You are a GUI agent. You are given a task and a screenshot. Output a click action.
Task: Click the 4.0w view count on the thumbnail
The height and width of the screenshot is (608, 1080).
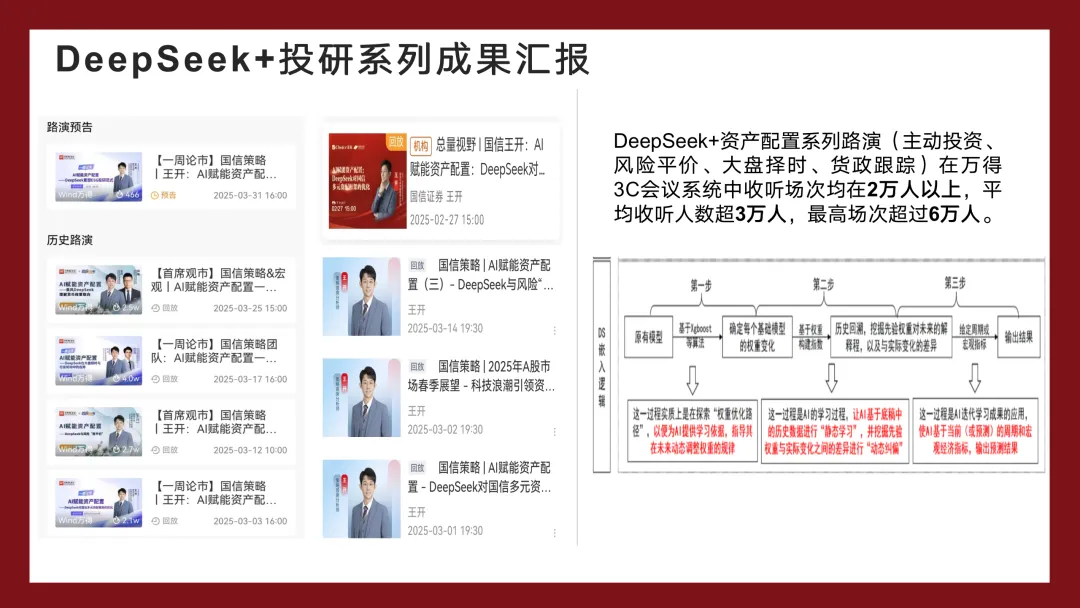127,379
